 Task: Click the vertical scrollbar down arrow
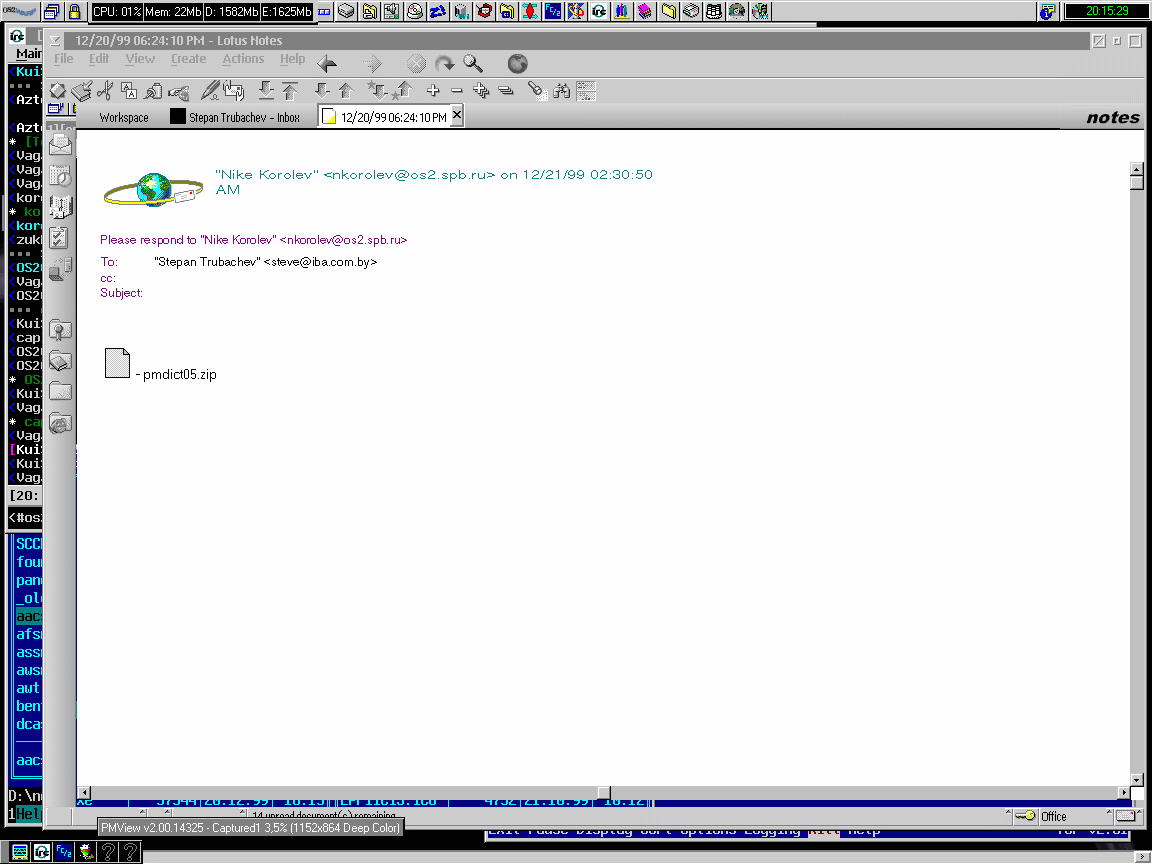click(1137, 780)
